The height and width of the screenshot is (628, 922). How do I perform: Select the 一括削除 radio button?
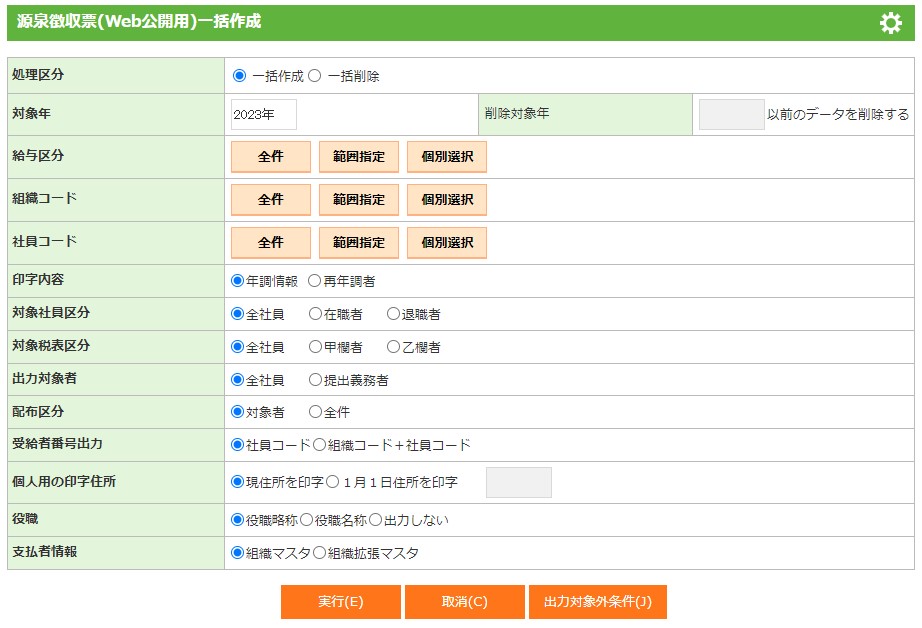pyautogui.click(x=314, y=75)
